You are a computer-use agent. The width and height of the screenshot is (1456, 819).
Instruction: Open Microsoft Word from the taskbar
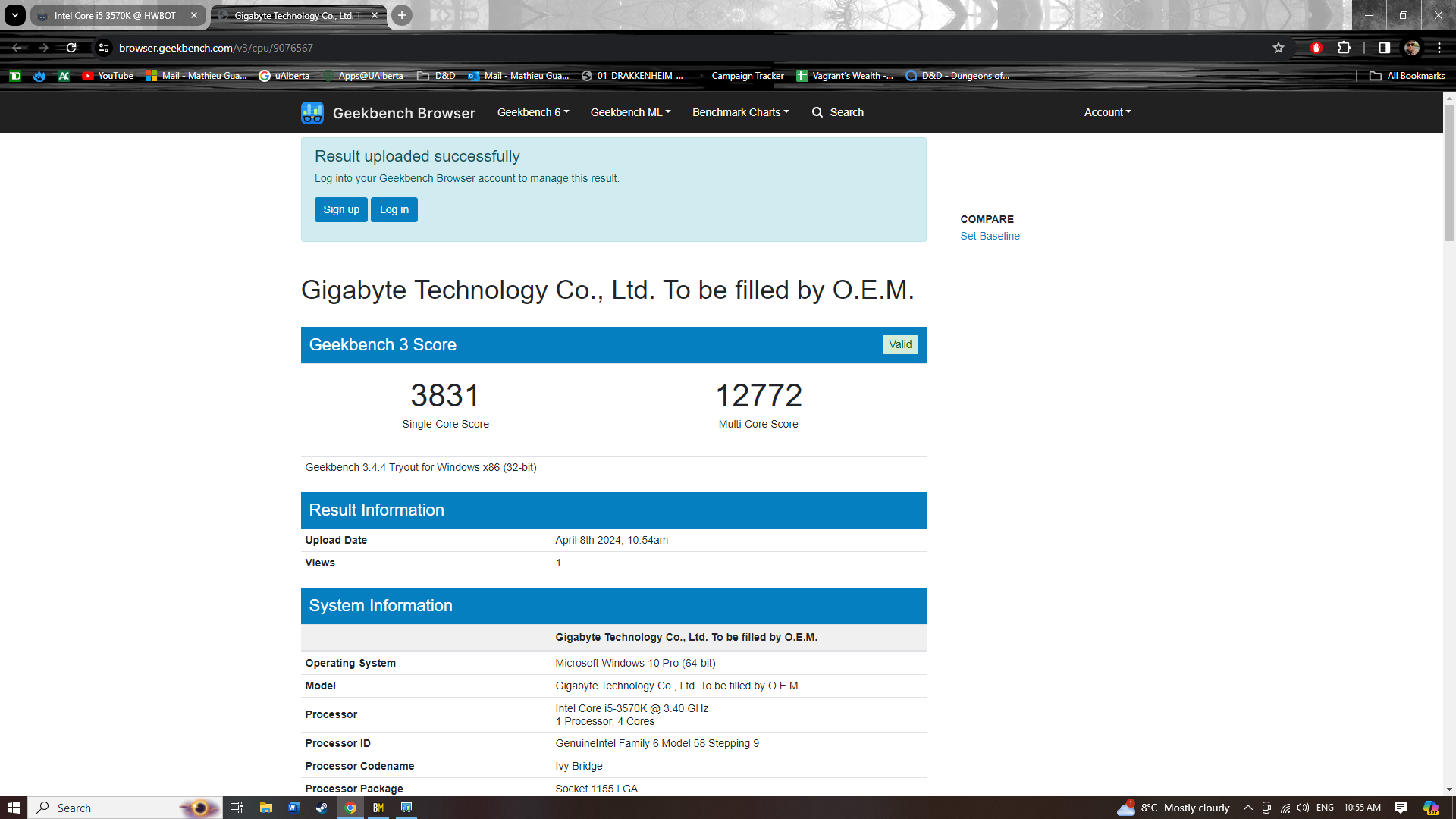click(293, 808)
